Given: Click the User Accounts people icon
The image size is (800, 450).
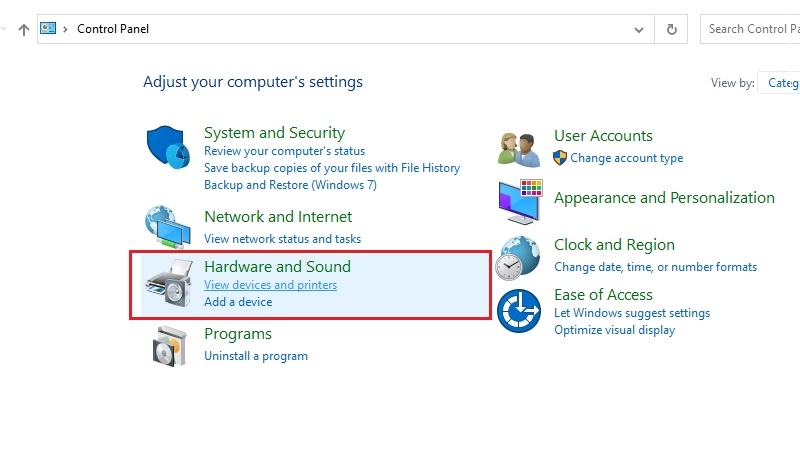Looking at the screenshot, I should coord(519,148).
